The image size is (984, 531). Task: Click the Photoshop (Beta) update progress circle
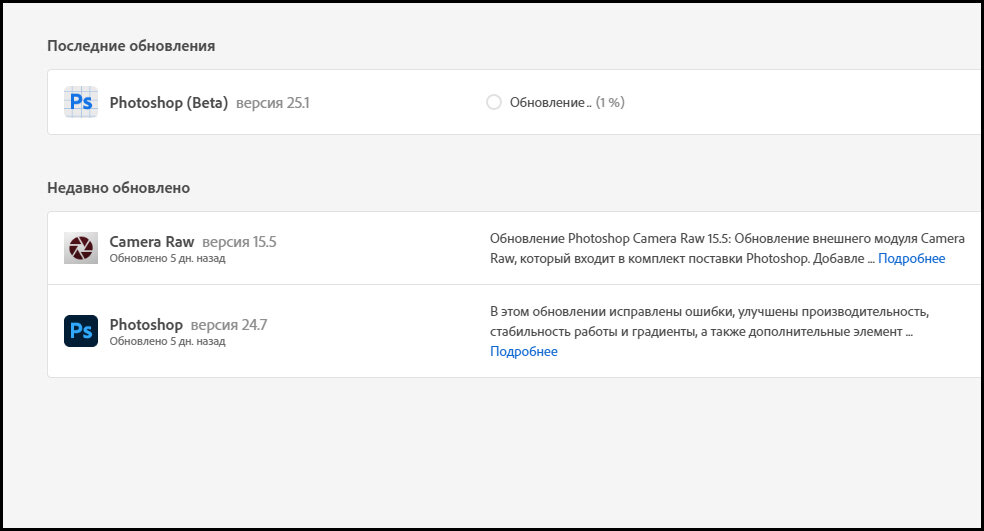pos(494,102)
